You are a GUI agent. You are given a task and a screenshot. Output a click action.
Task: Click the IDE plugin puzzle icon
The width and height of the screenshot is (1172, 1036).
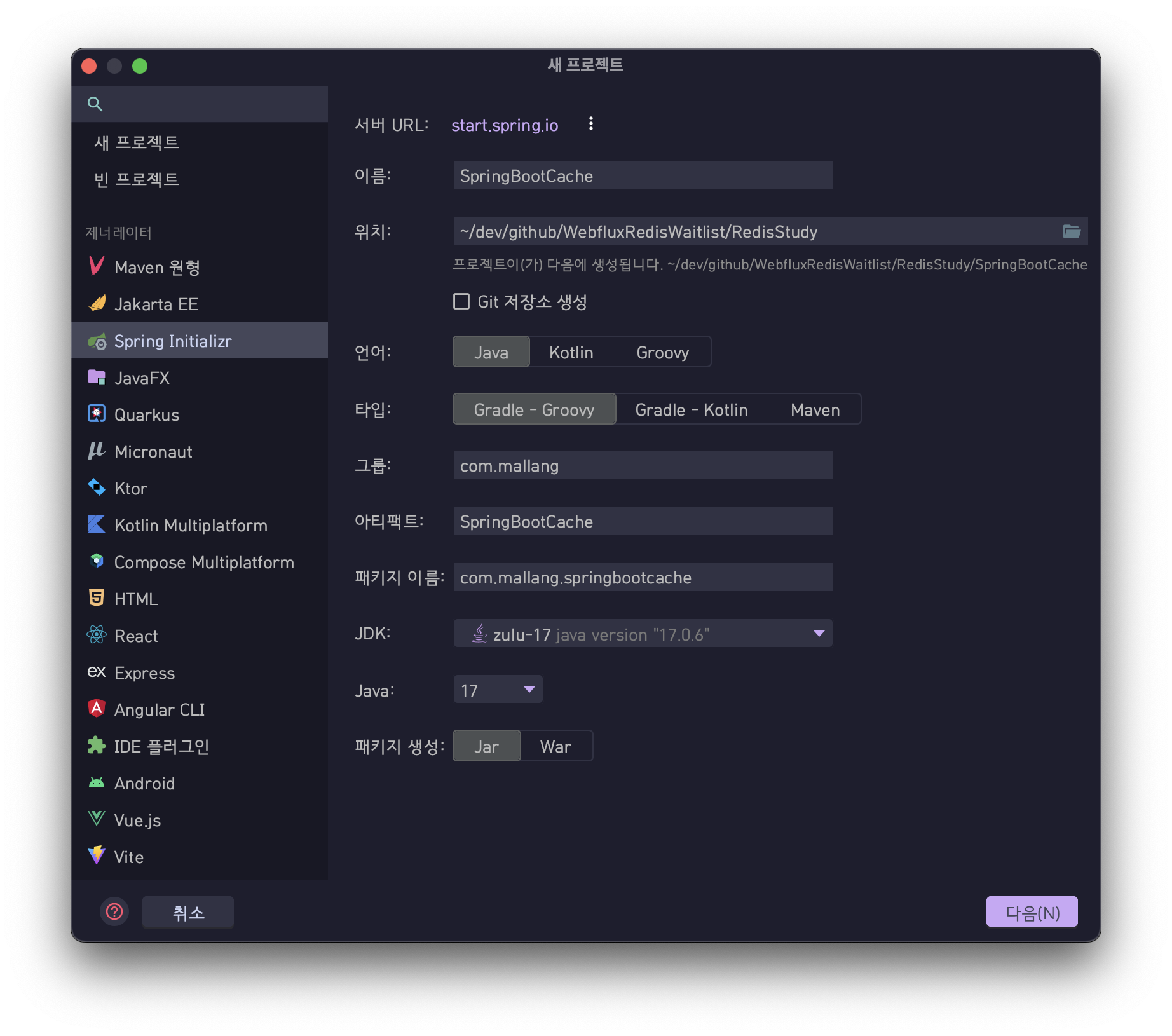[97, 746]
